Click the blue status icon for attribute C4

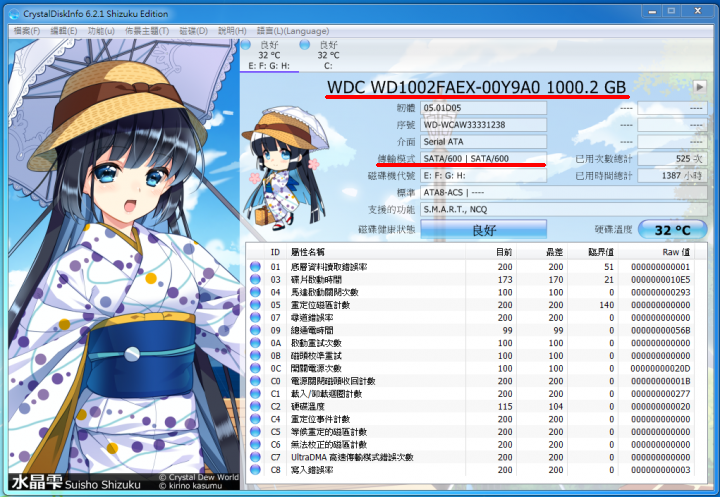[255, 419]
